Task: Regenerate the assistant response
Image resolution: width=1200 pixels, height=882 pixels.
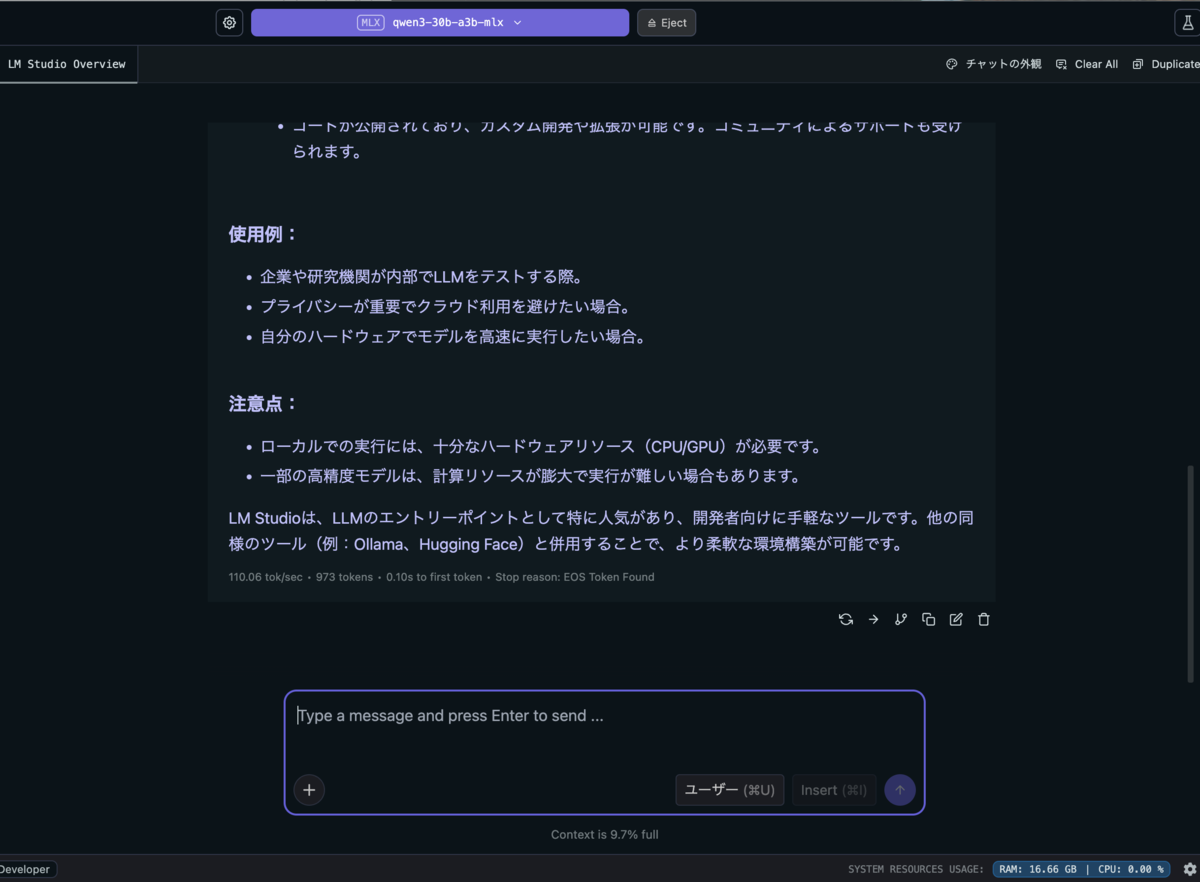Action: [846, 620]
